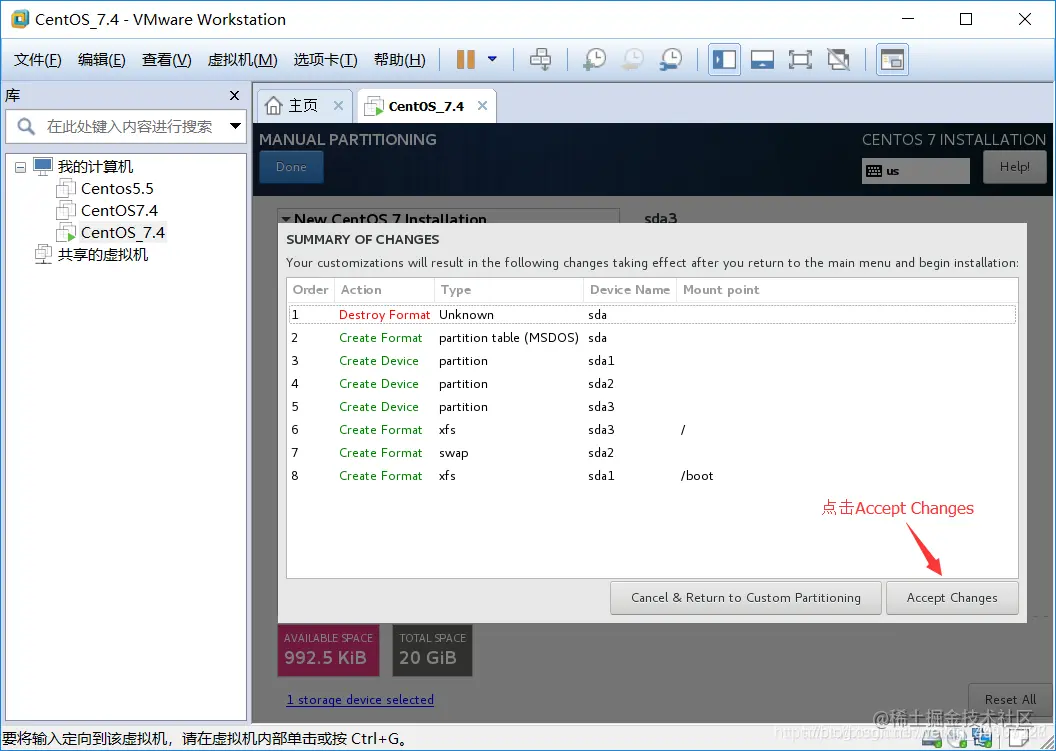Click the hard disk status icon
Image resolution: width=1056 pixels, height=751 pixels.
pyautogui.click(x=933, y=740)
